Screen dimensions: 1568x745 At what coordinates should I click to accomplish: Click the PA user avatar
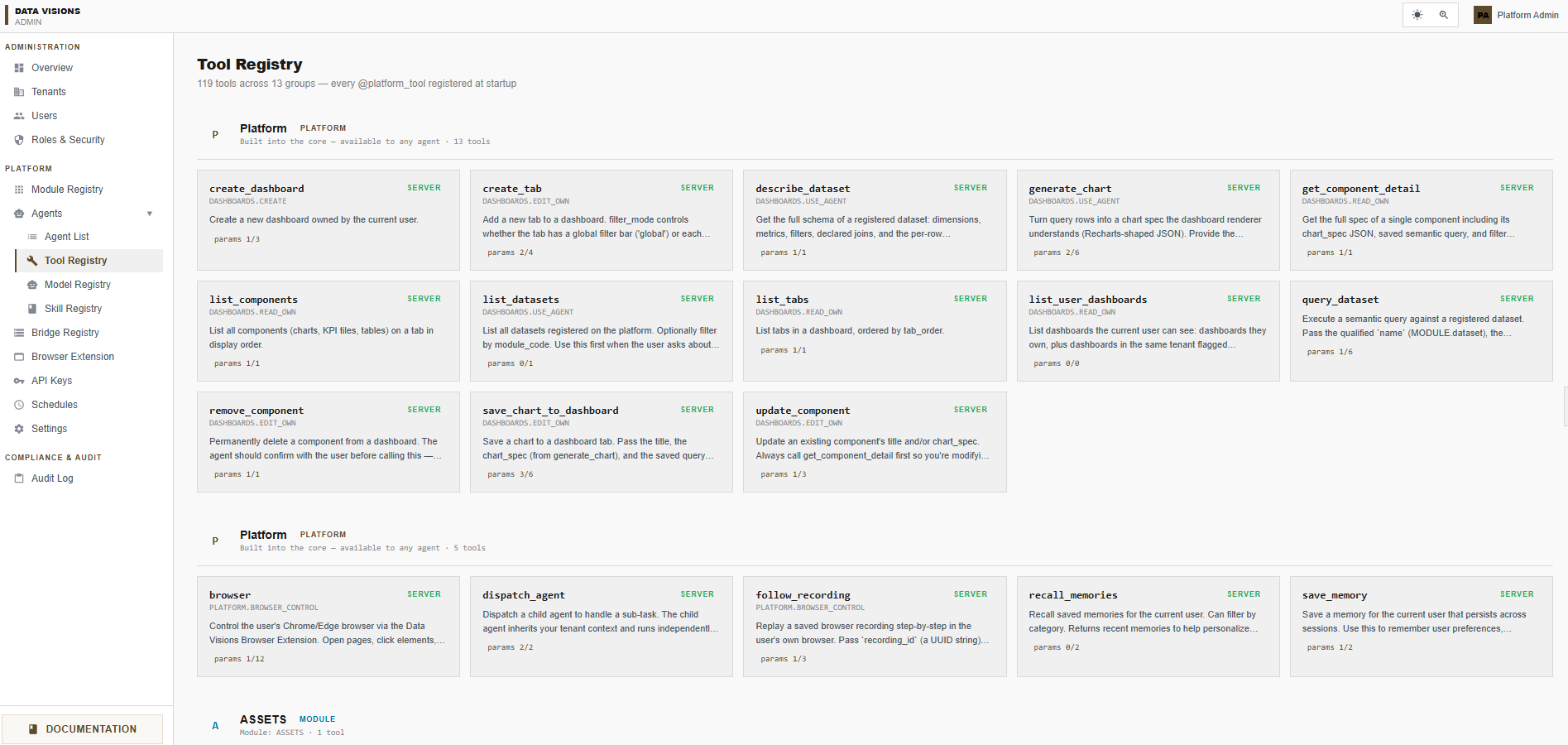(x=1483, y=15)
